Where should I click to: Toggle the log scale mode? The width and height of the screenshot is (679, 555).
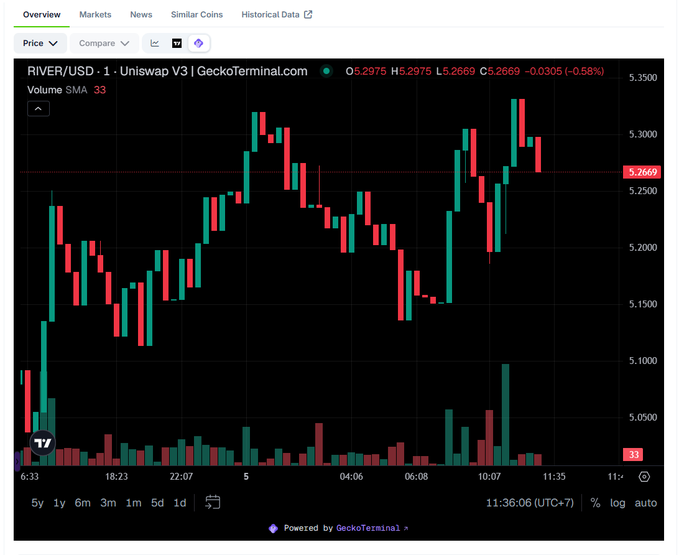[618, 503]
